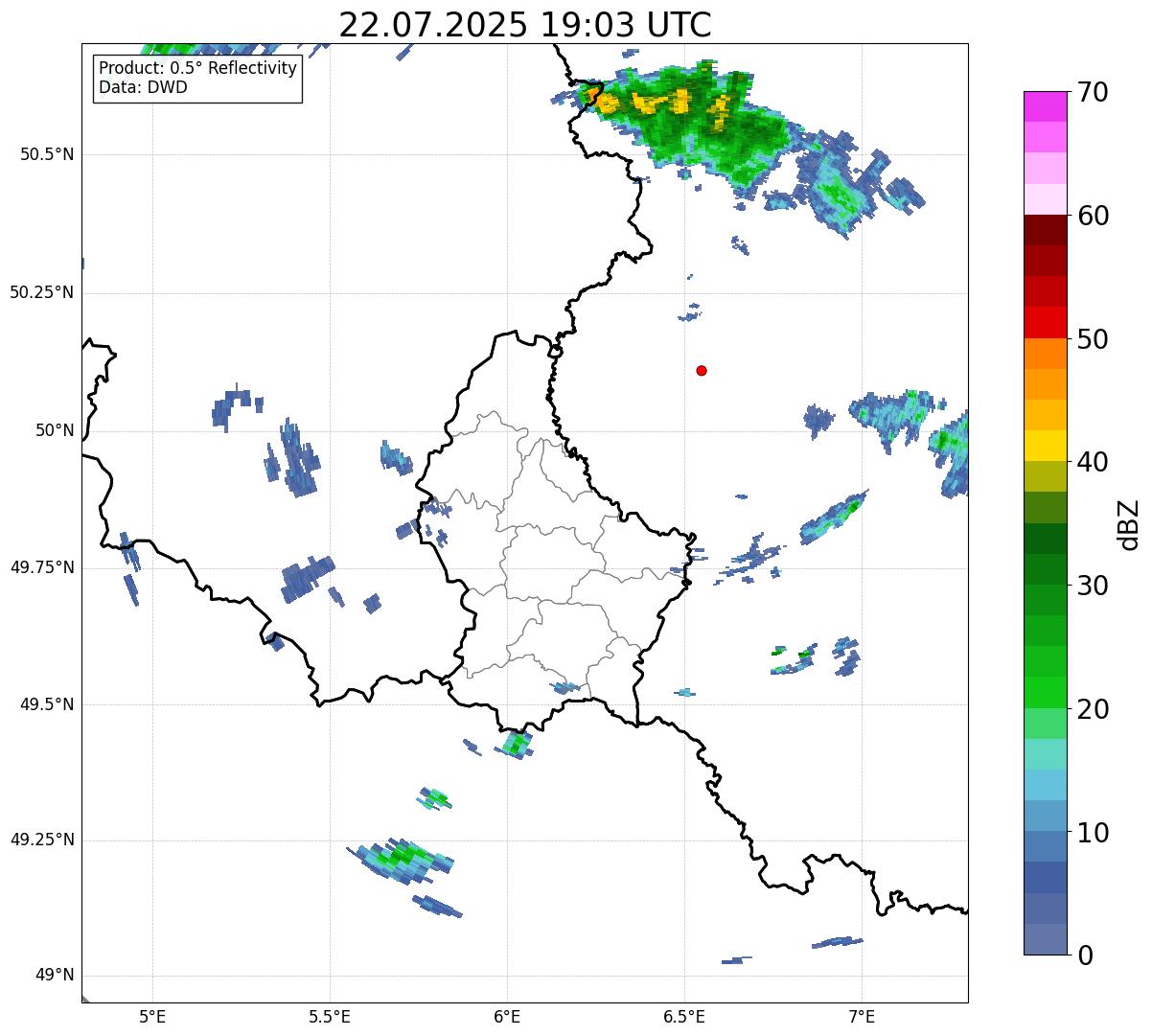Click the longitude label "5°E"
The height and width of the screenshot is (1036, 1152).
pos(152,1018)
